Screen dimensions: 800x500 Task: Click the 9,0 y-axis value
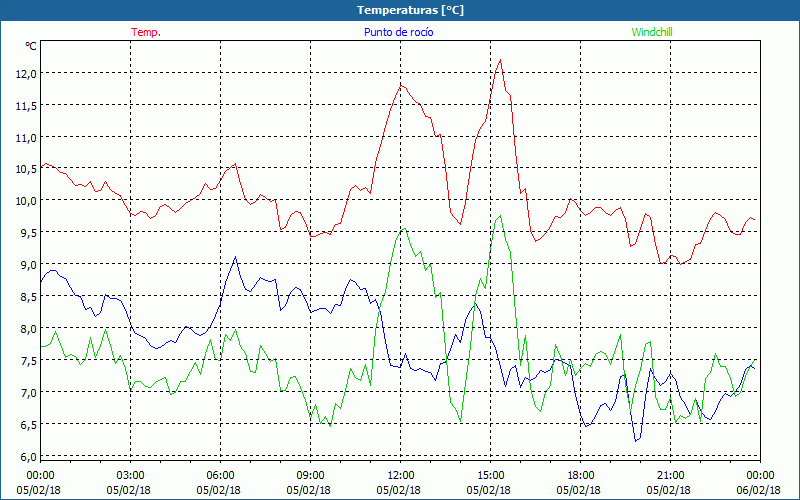pos(29,264)
